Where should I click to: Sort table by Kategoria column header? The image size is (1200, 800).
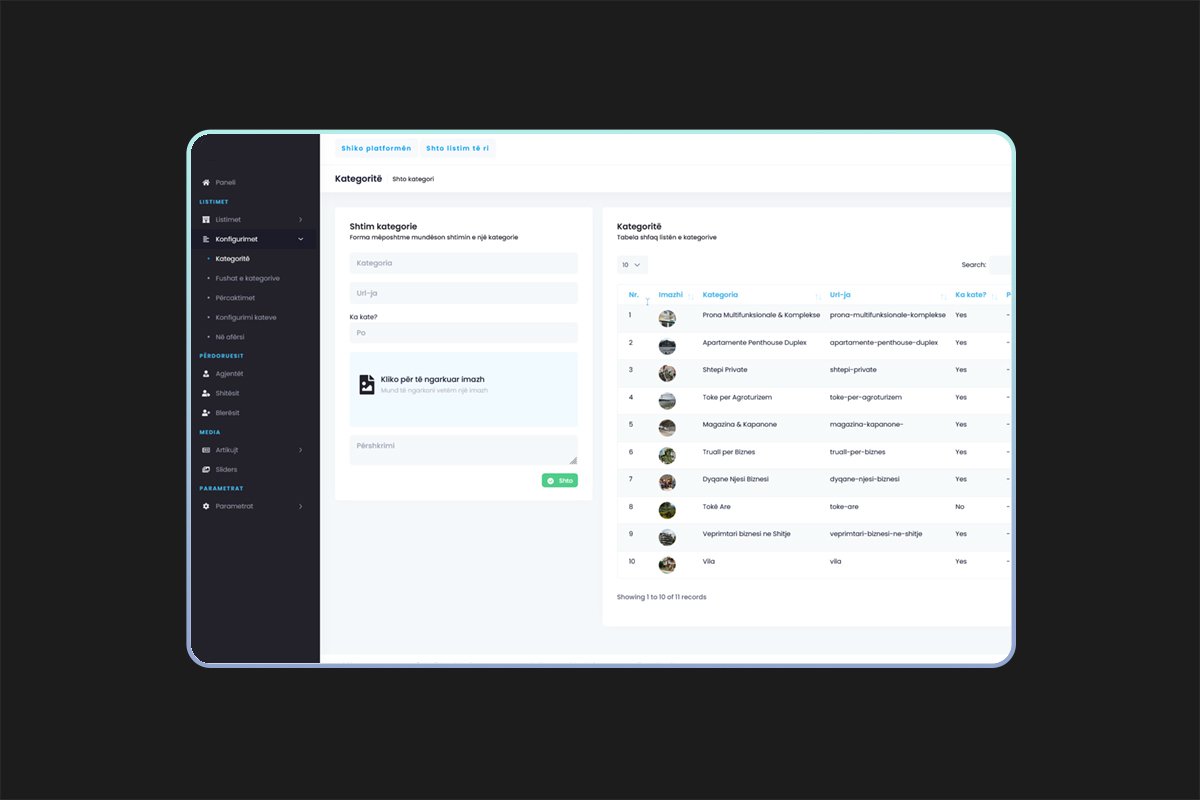coord(720,295)
